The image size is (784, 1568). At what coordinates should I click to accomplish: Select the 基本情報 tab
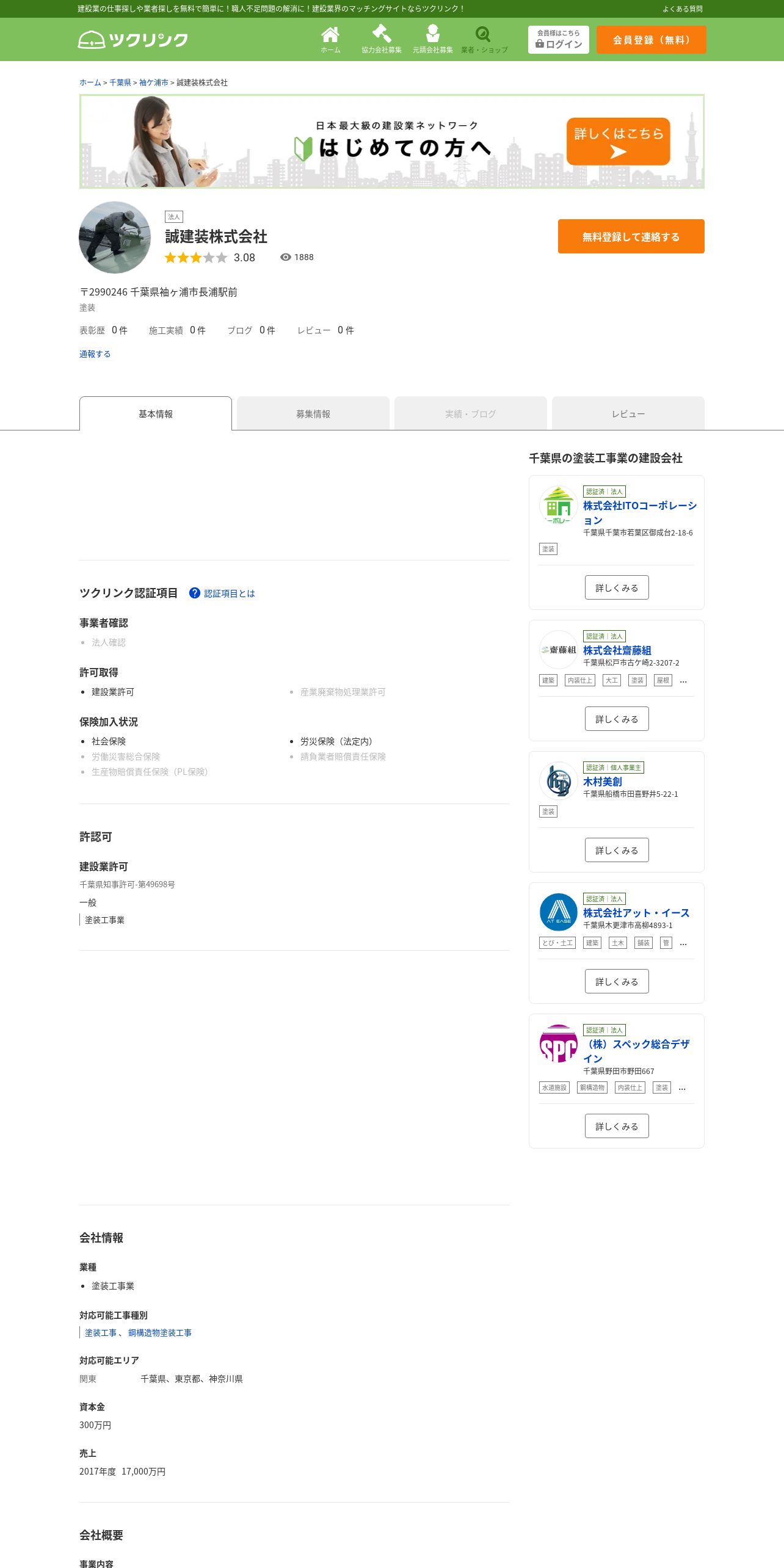156,413
